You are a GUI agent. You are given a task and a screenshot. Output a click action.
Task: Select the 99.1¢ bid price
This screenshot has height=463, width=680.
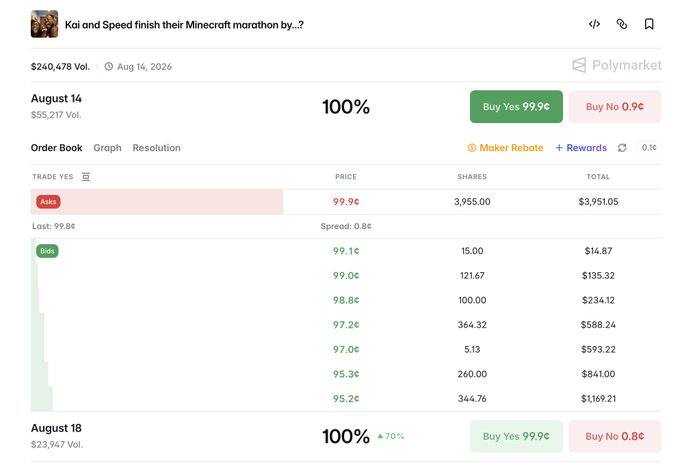[x=346, y=251]
